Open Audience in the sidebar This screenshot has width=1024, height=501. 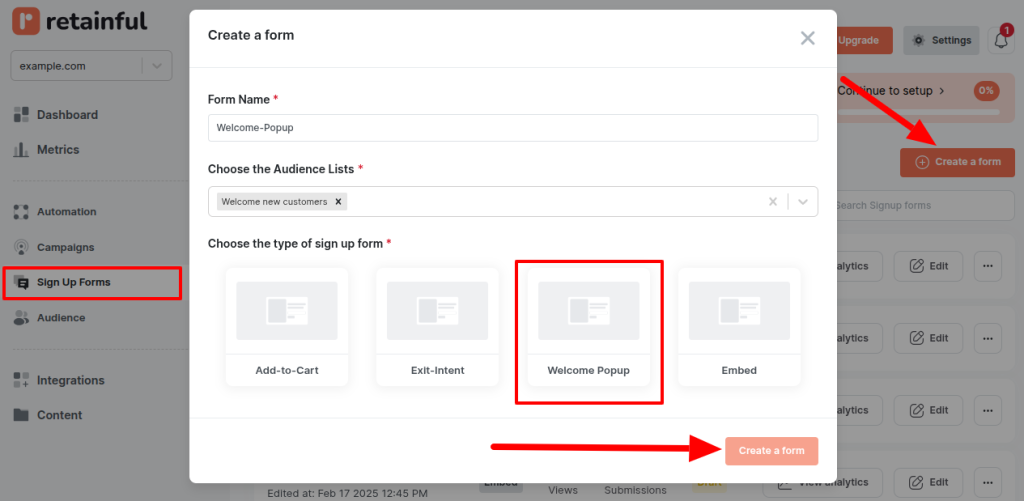pyautogui.click(x=61, y=318)
